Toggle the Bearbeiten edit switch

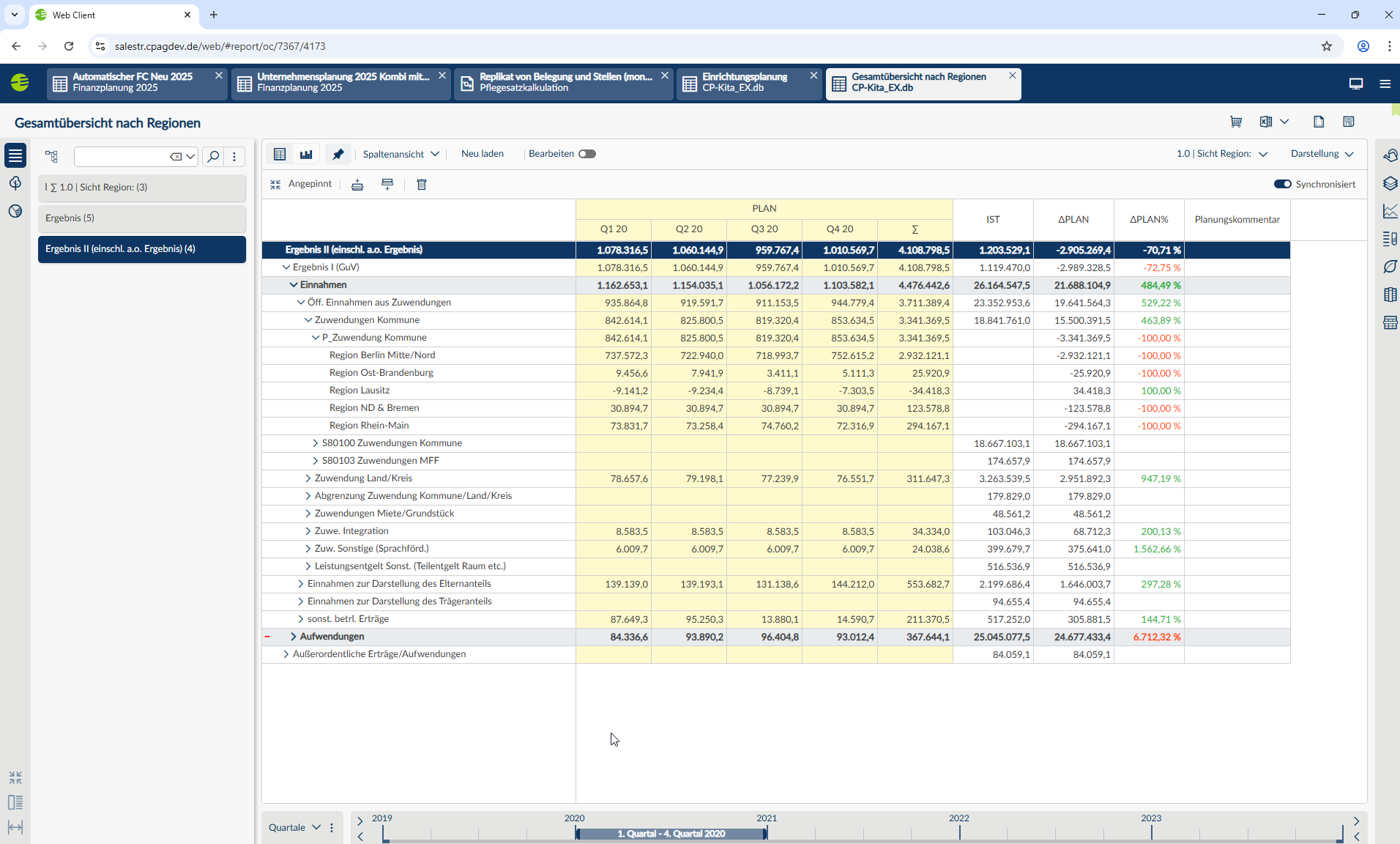pos(587,154)
